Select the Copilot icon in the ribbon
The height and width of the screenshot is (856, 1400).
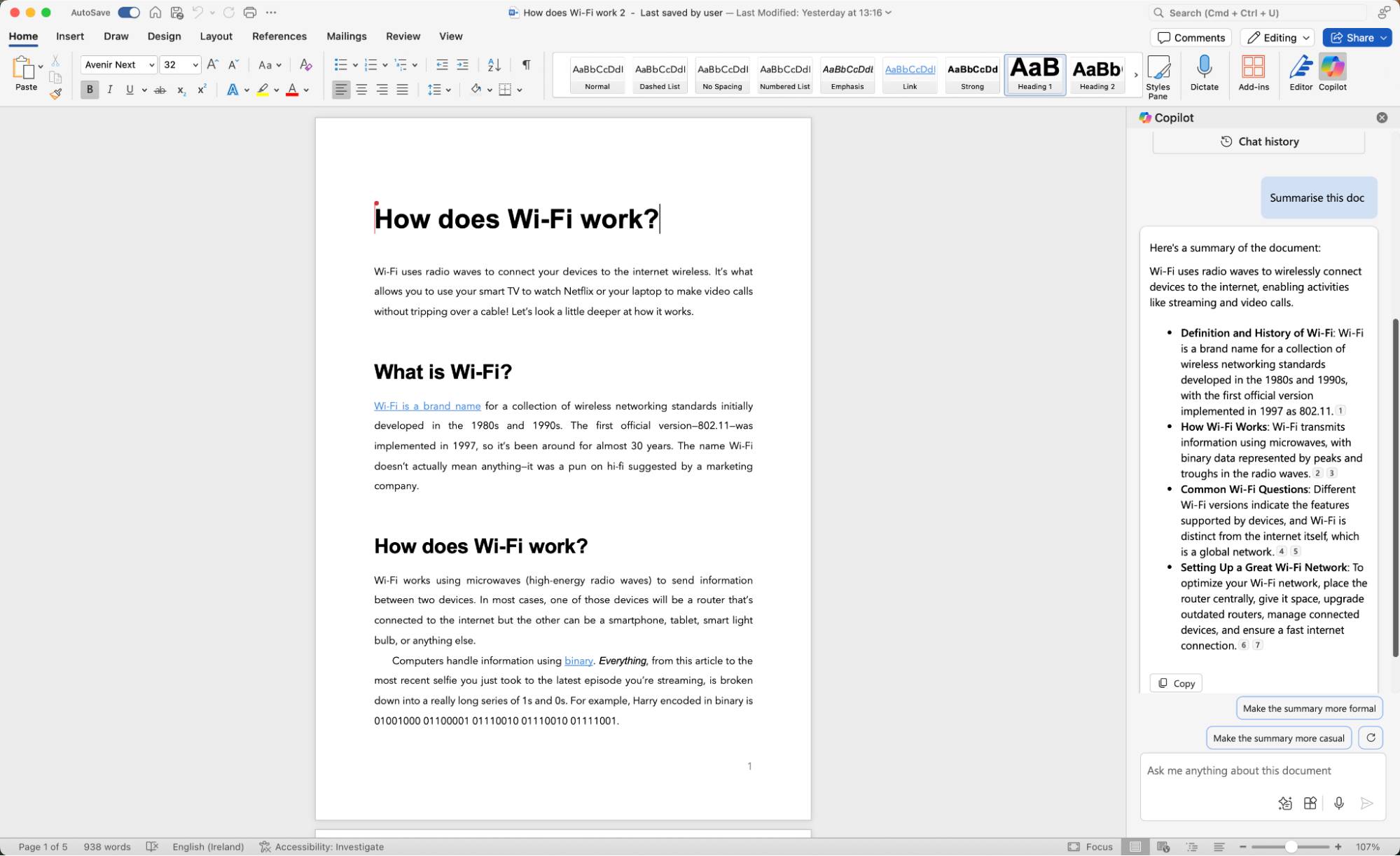tap(1332, 73)
